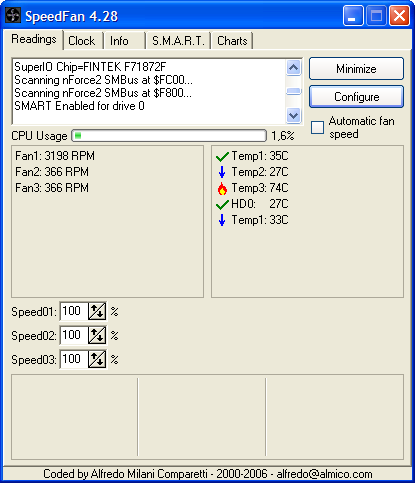This screenshot has width=415, height=483.
Task: Click the blue down arrow beside Temp2
Action: [x=222, y=172]
